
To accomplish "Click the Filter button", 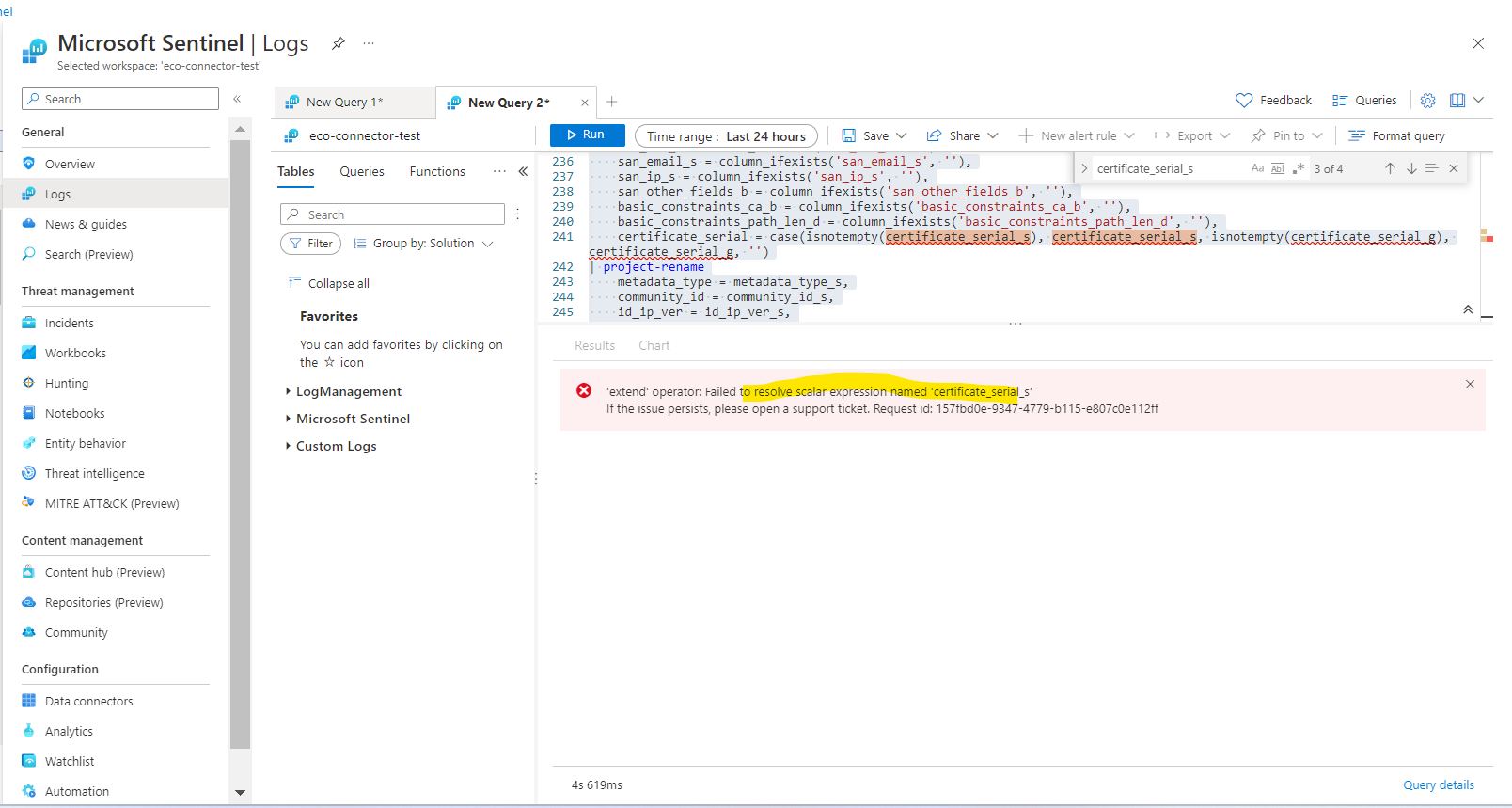I will pos(310,244).
